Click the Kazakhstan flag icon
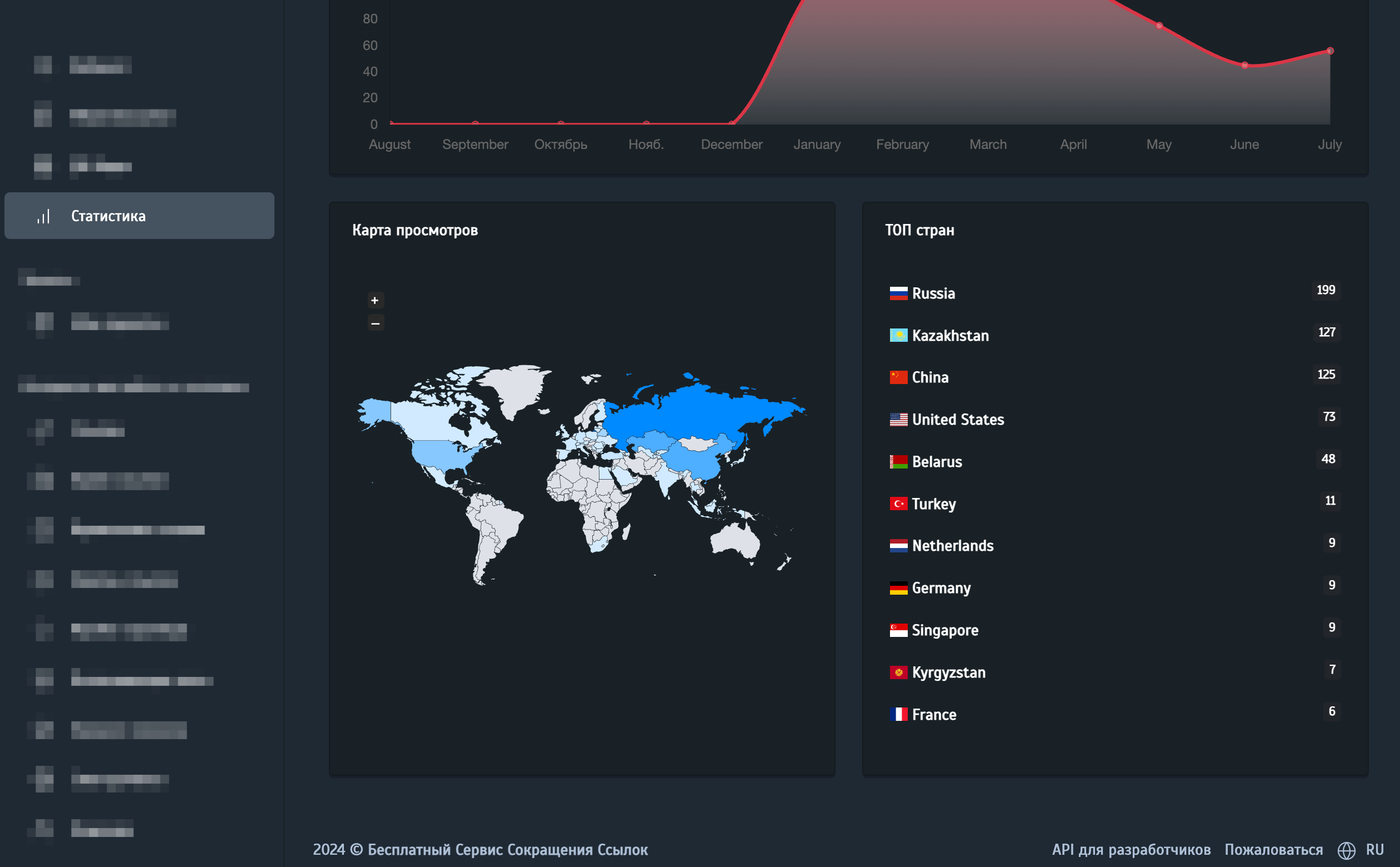The width and height of the screenshot is (1400, 867). coord(898,336)
